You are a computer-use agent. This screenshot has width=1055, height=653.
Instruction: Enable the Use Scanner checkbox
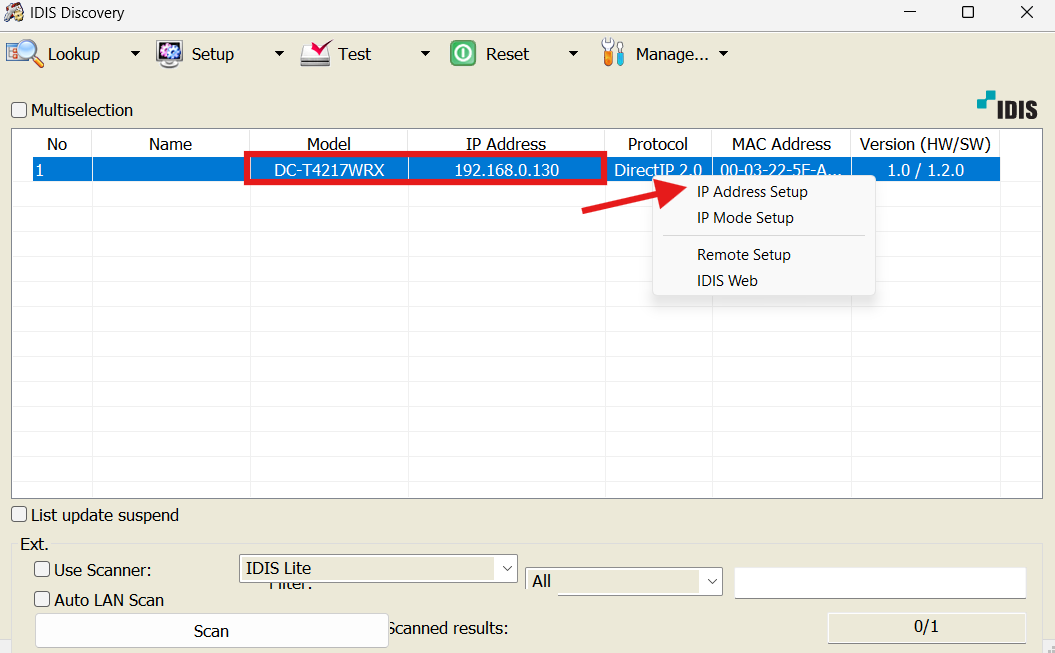click(42, 570)
